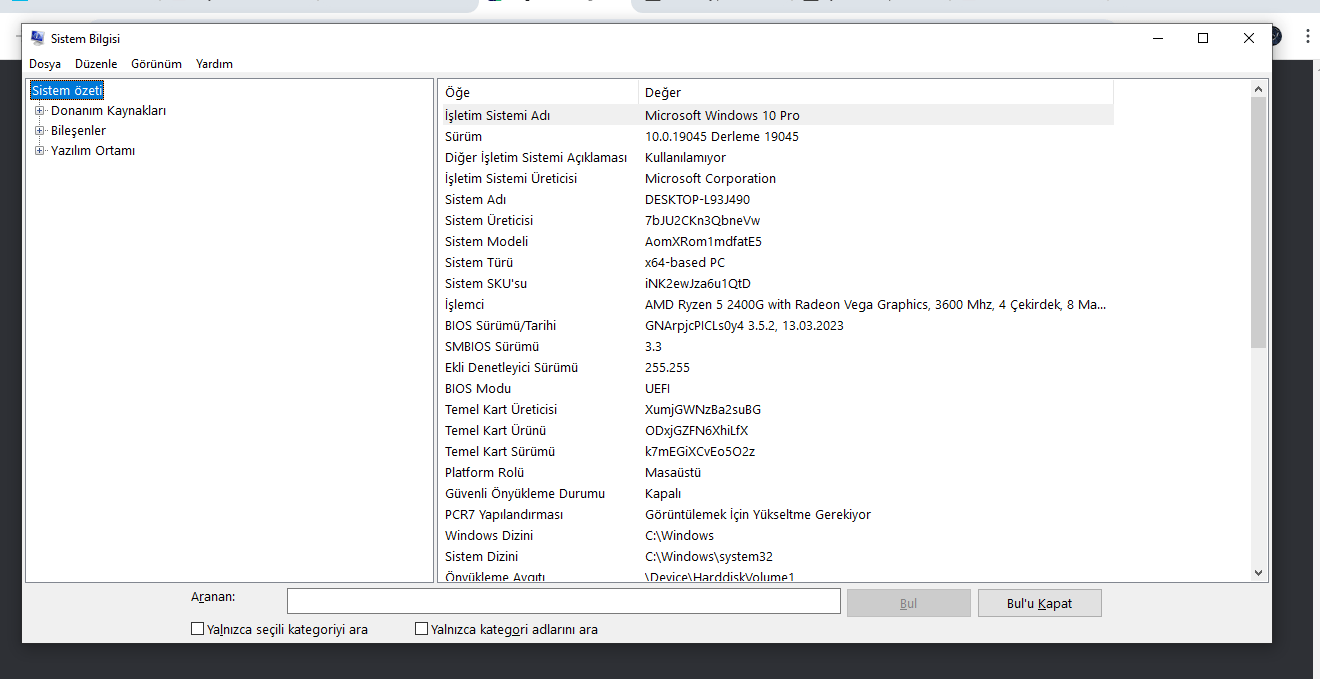This screenshot has height=679, width=1320.
Task: Expand Donanım Kaynakları tree node
Action: point(40,110)
